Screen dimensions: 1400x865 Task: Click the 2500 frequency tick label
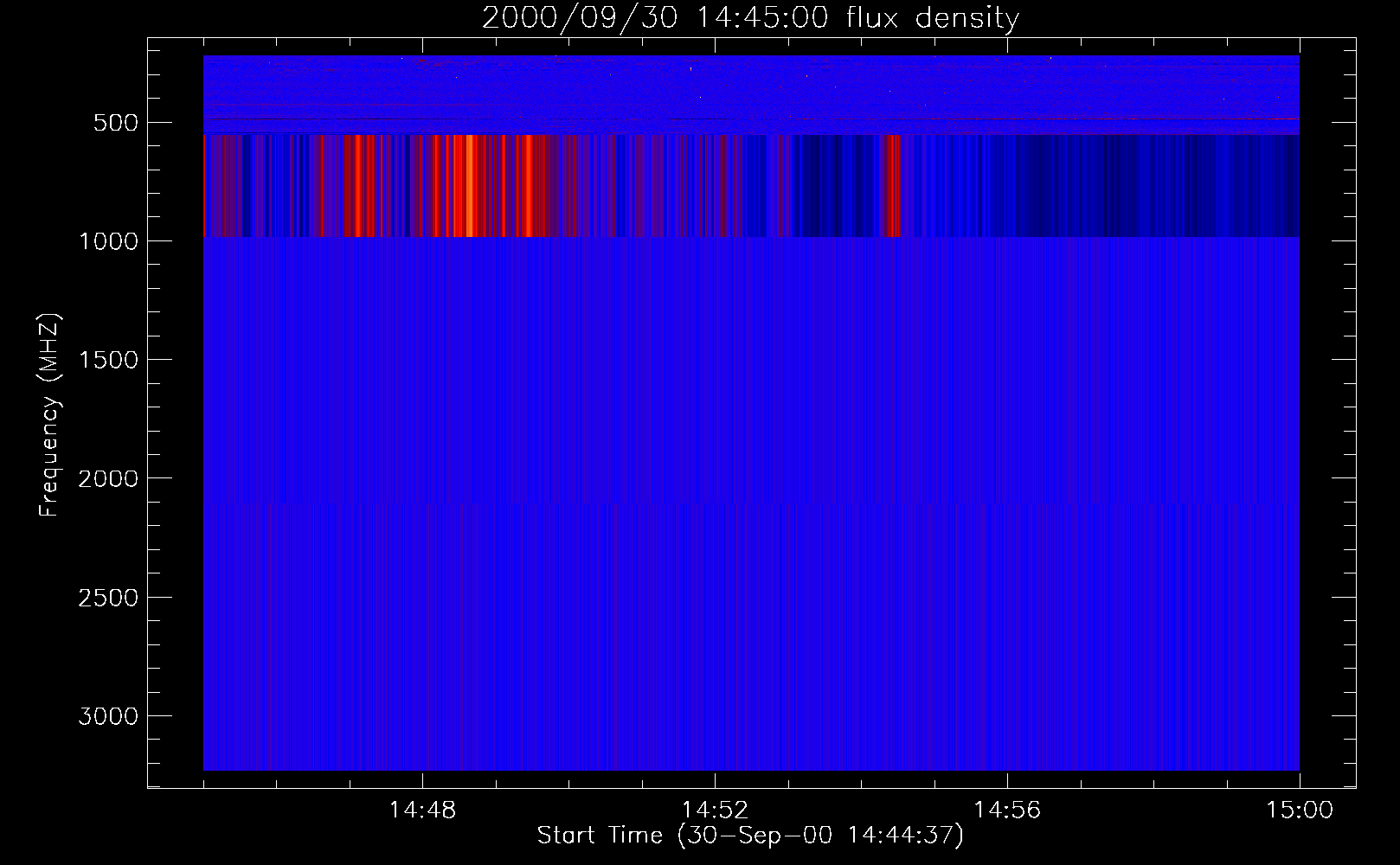tap(108, 598)
